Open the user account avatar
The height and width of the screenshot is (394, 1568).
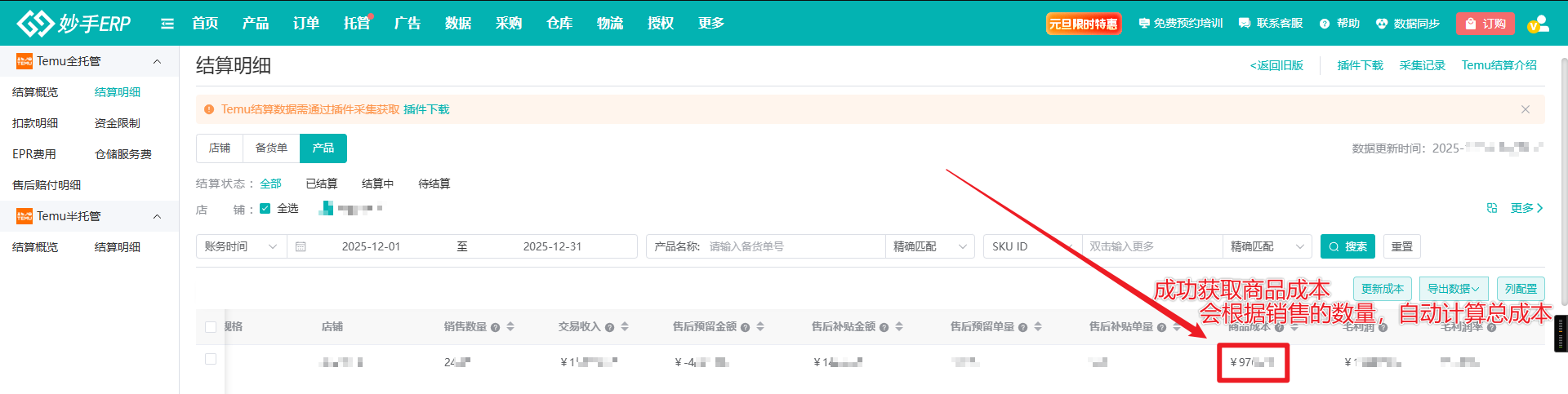click(x=1538, y=24)
